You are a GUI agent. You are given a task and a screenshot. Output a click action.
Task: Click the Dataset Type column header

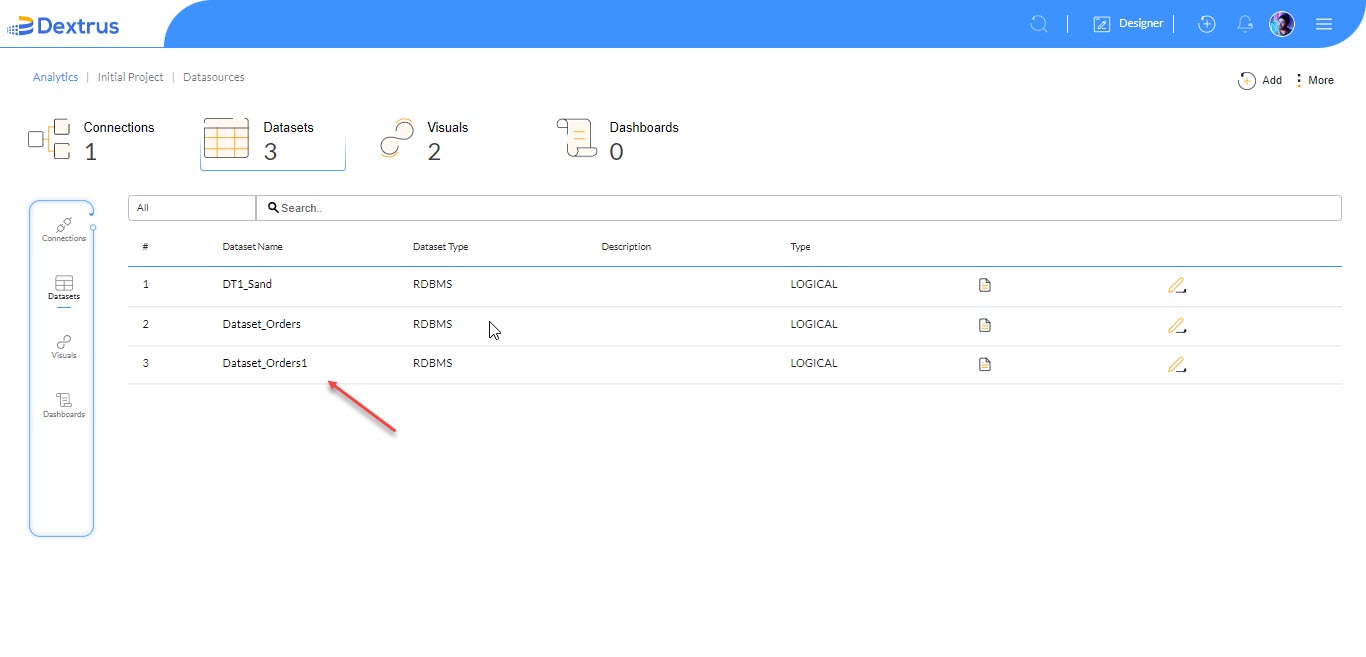440,247
